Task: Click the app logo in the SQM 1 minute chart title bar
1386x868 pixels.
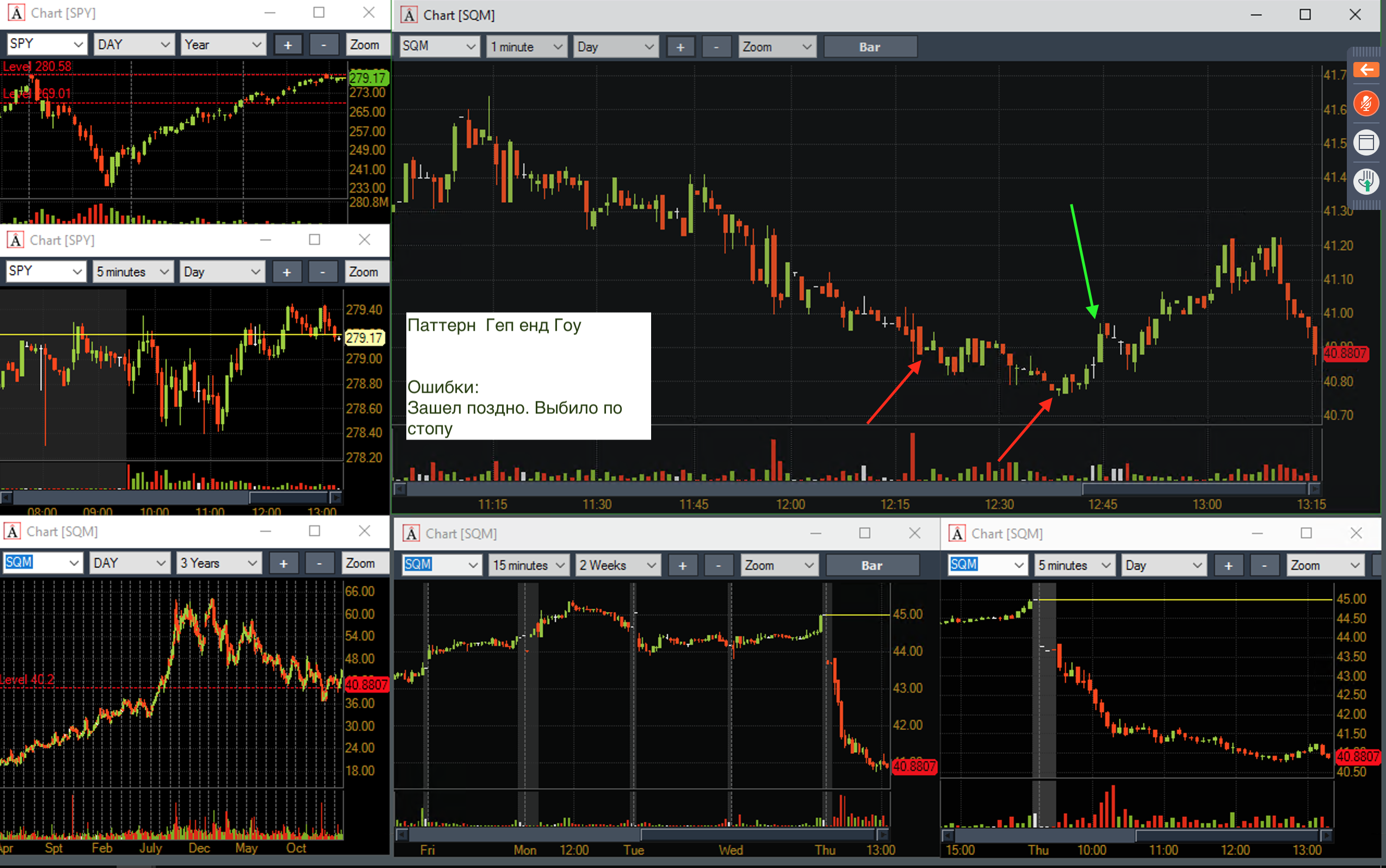Action: [x=409, y=15]
